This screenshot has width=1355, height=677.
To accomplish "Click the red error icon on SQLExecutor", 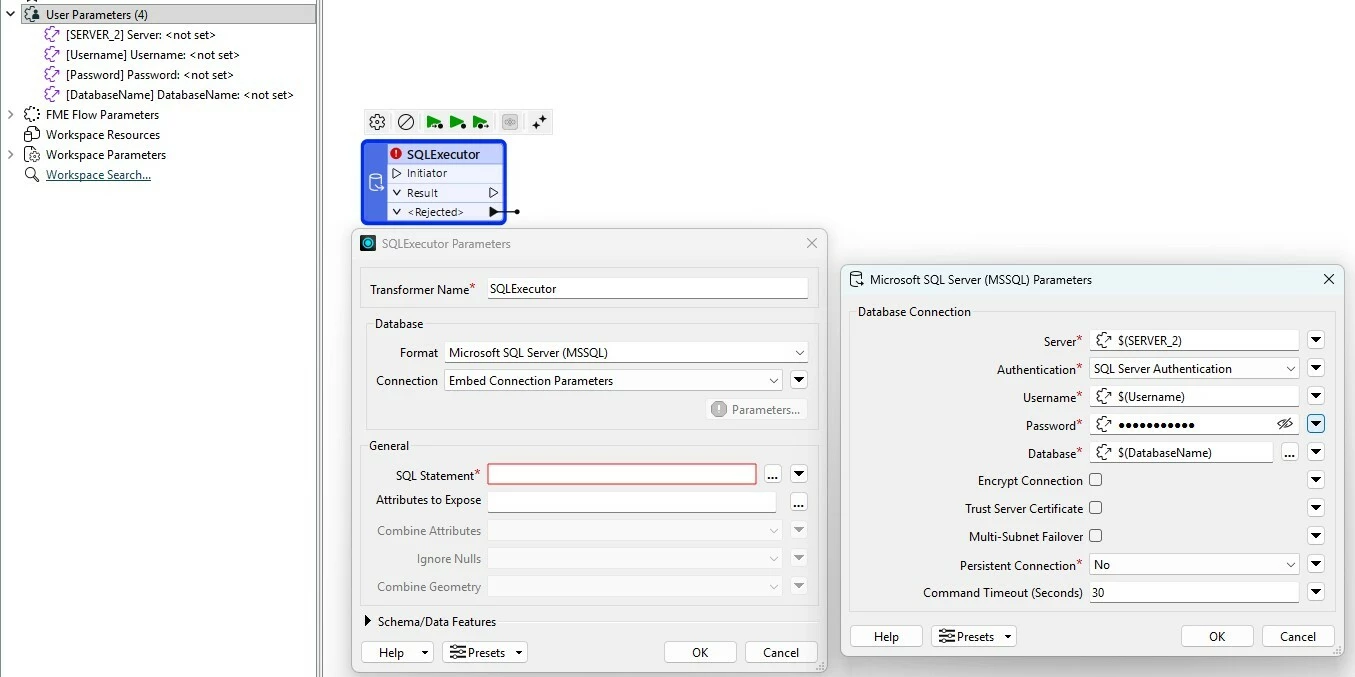I will coord(396,154).
